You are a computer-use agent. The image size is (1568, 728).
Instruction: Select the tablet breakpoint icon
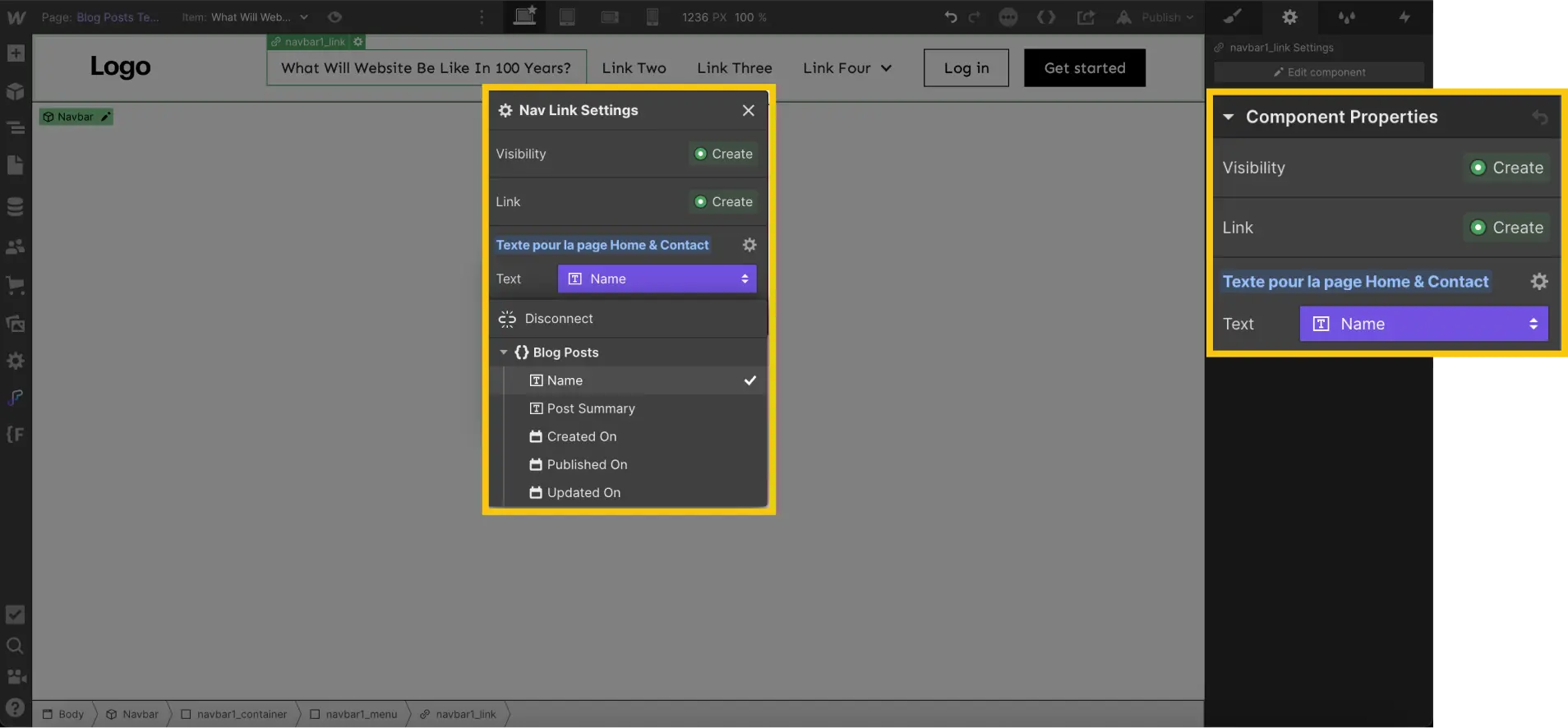pyautogui.click(x=567, y=16)
